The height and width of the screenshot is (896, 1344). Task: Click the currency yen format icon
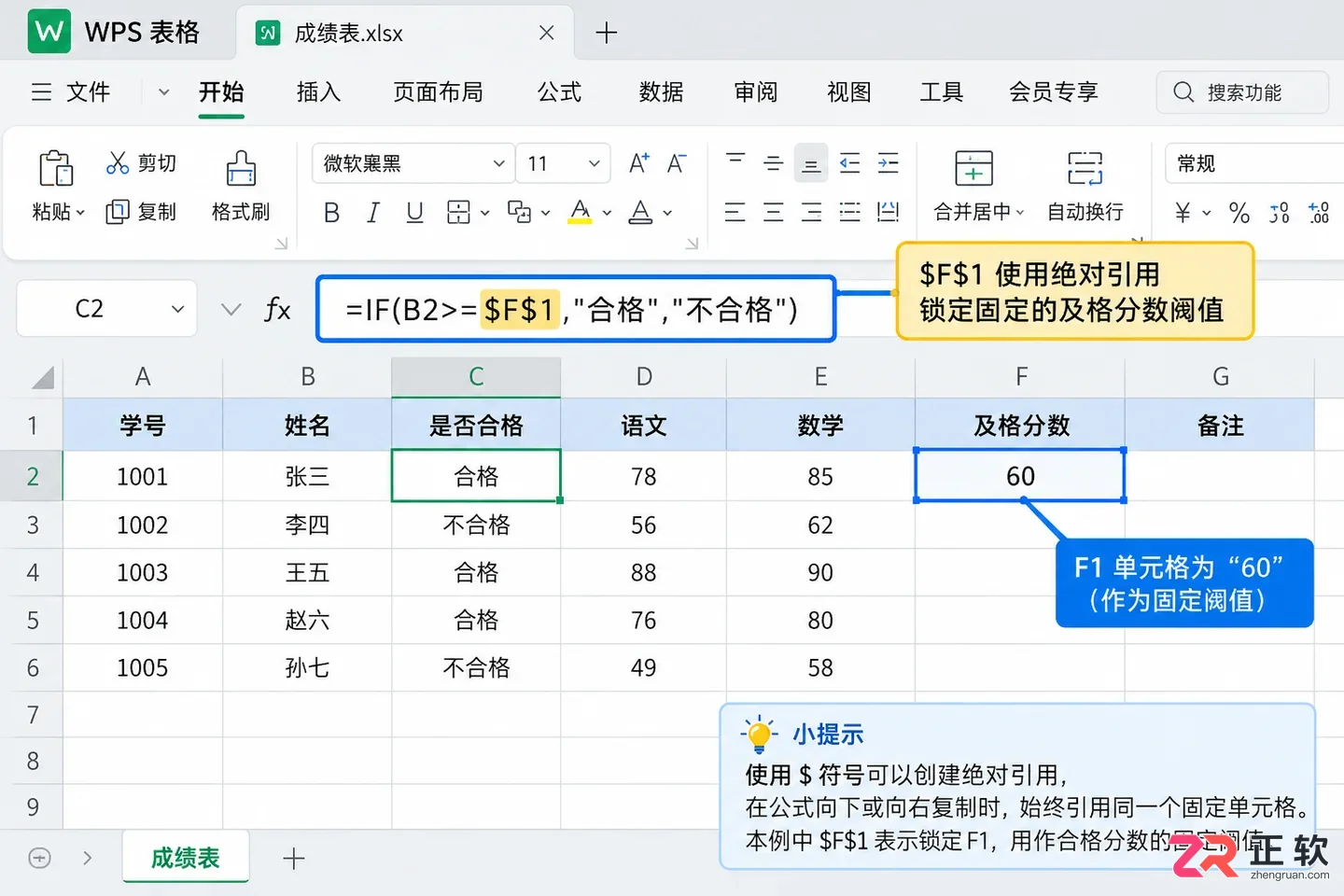pyautogui.click(x=1183, y=213)
